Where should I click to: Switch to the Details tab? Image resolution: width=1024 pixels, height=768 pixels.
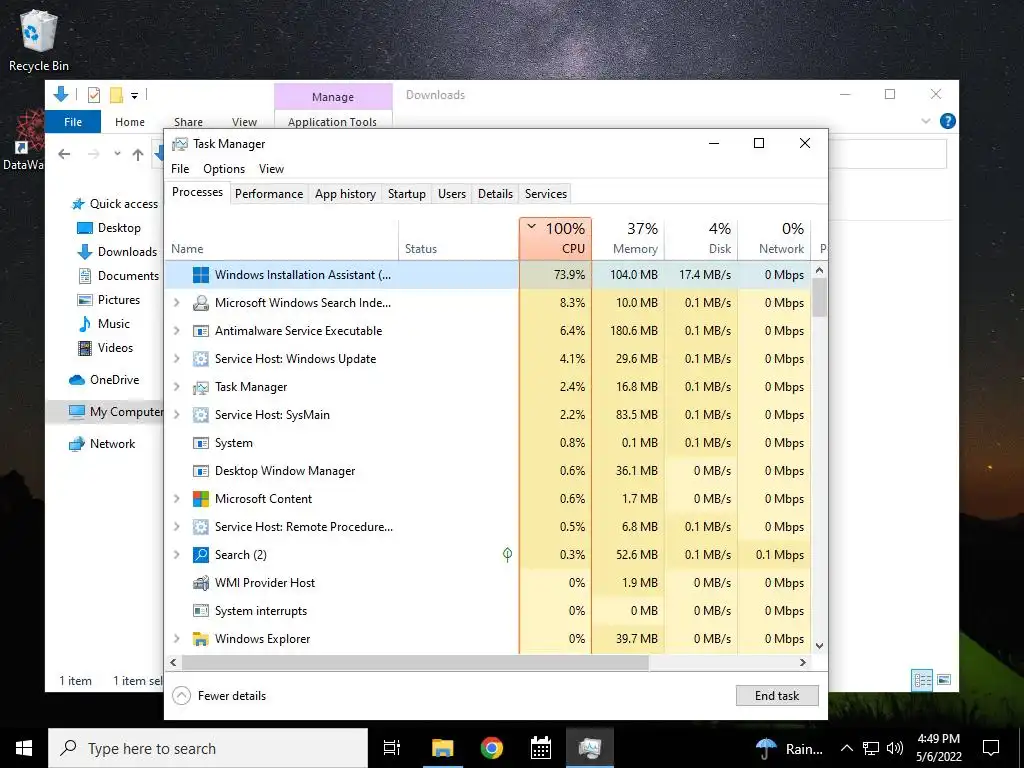[x=495, y=194]
